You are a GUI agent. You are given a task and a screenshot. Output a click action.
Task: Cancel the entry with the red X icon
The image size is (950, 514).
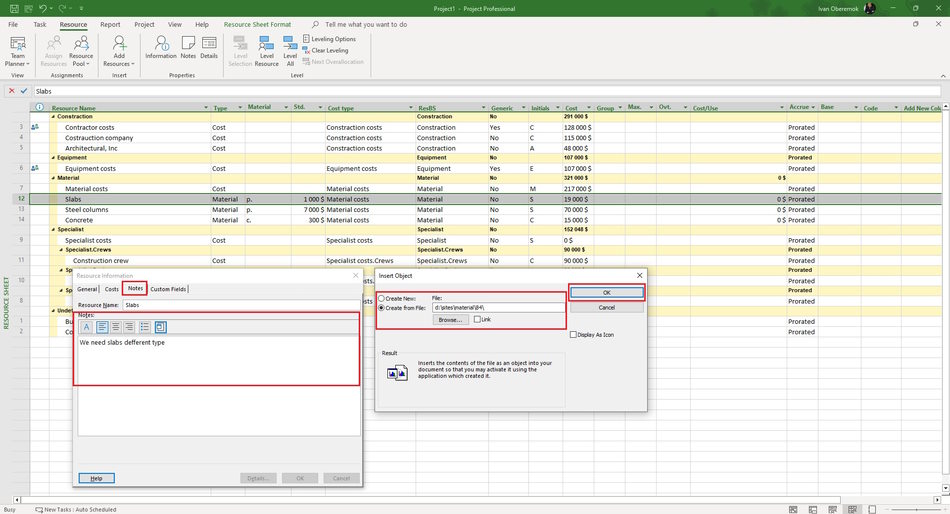pos(11,91)
